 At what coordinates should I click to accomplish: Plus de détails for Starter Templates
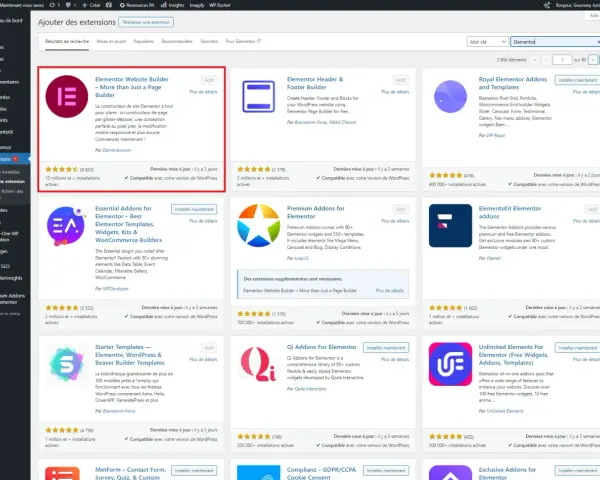203,359
